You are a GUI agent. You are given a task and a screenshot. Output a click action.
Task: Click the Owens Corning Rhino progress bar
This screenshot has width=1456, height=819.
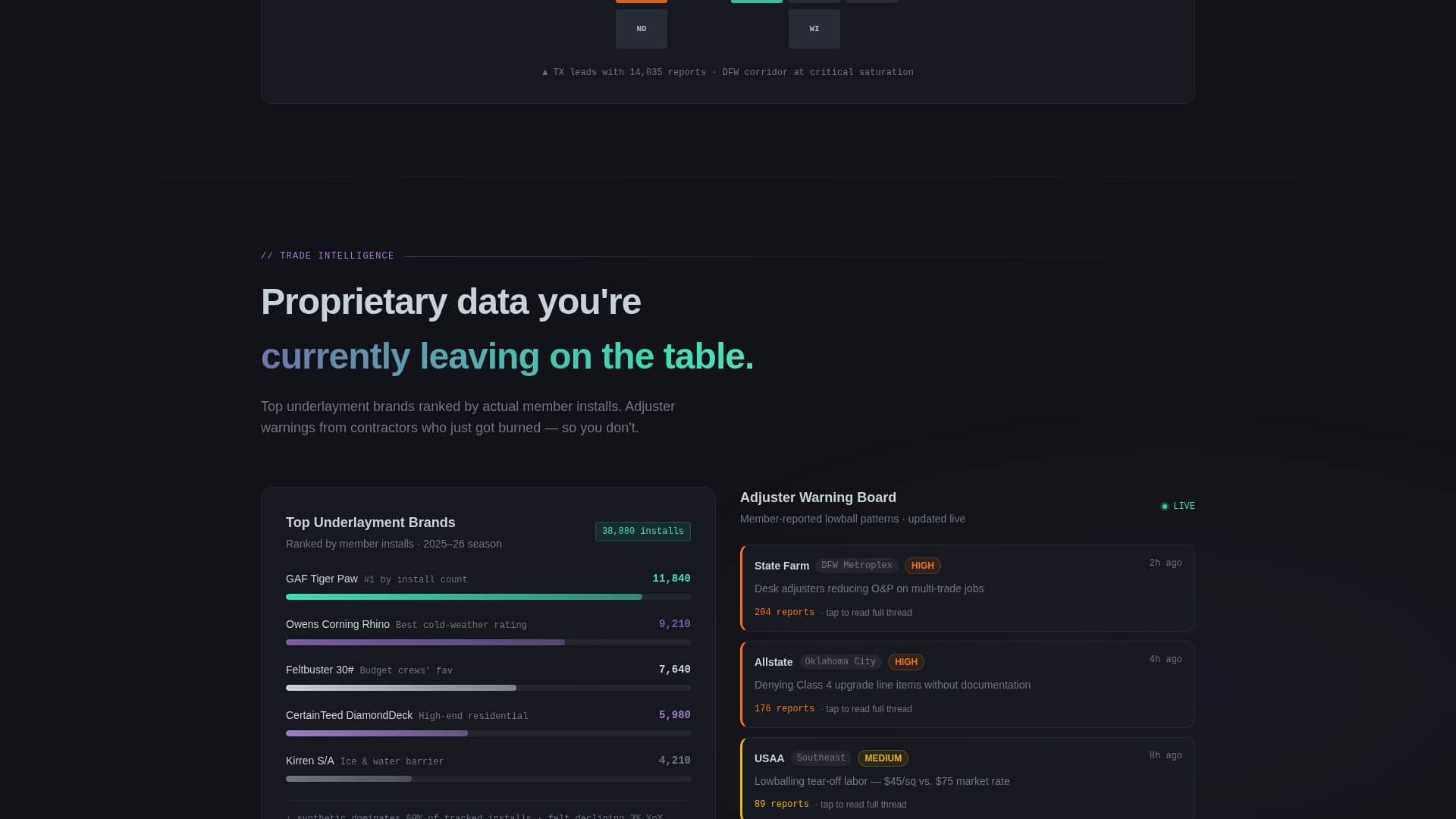tap(488, 642)
